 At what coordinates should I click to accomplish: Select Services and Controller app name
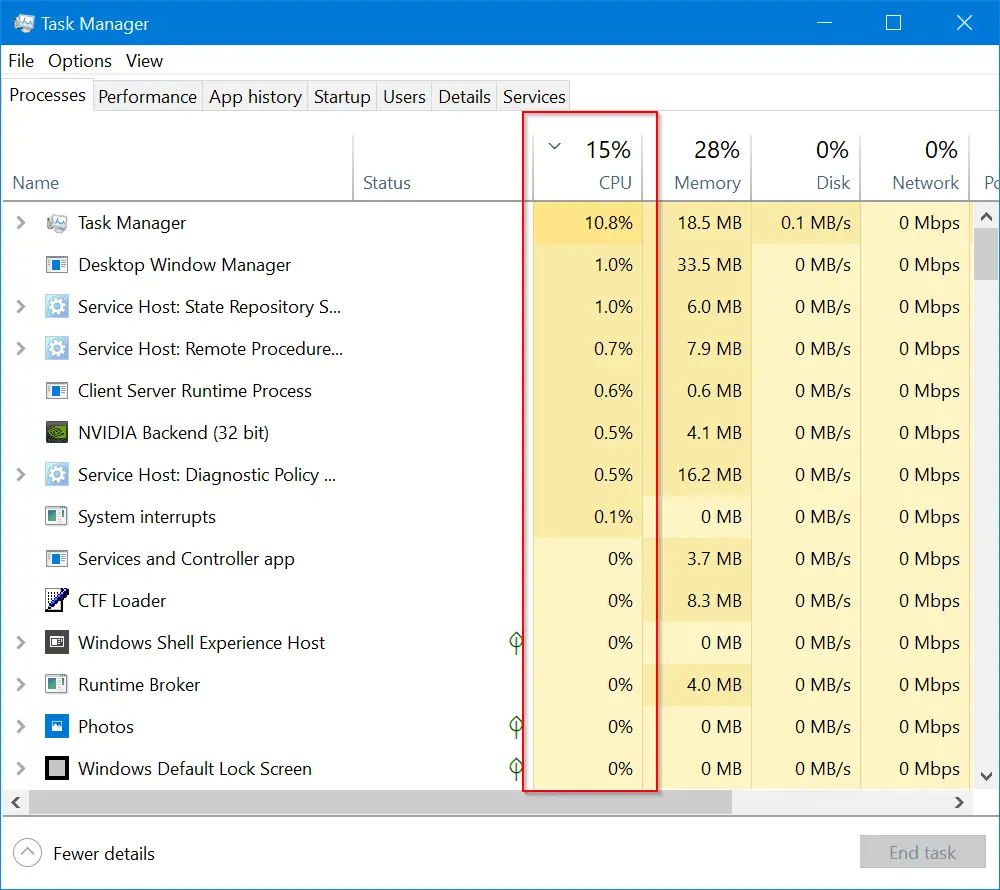(x=186, y=559)
